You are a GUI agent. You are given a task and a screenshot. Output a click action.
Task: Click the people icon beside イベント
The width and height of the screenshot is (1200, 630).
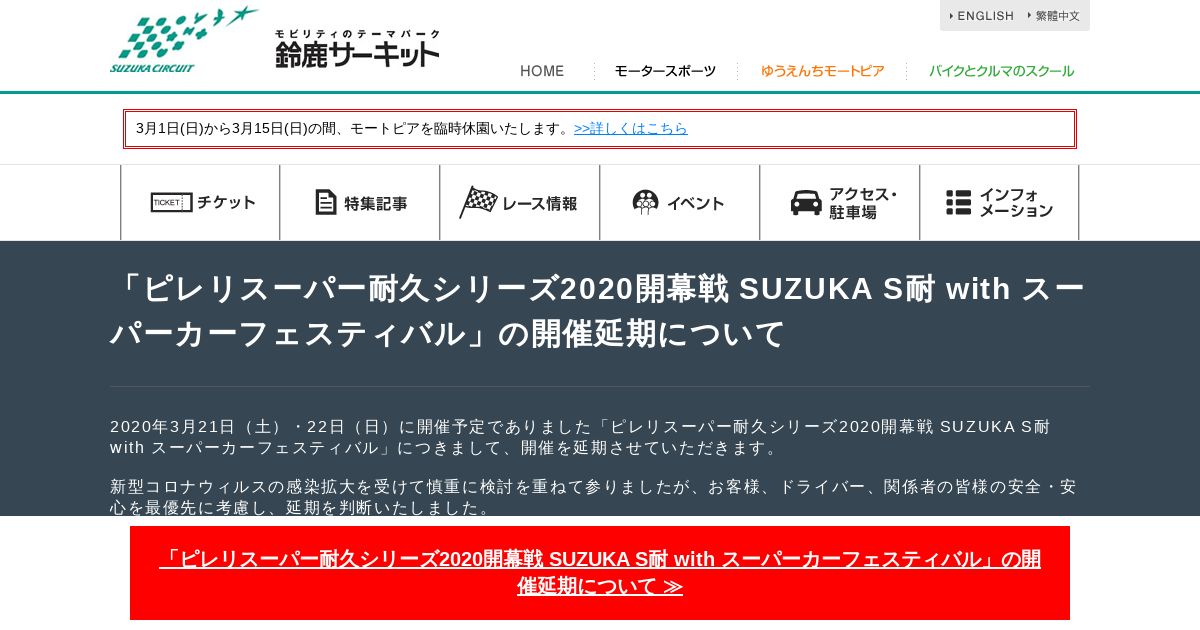tap(646, 202)
